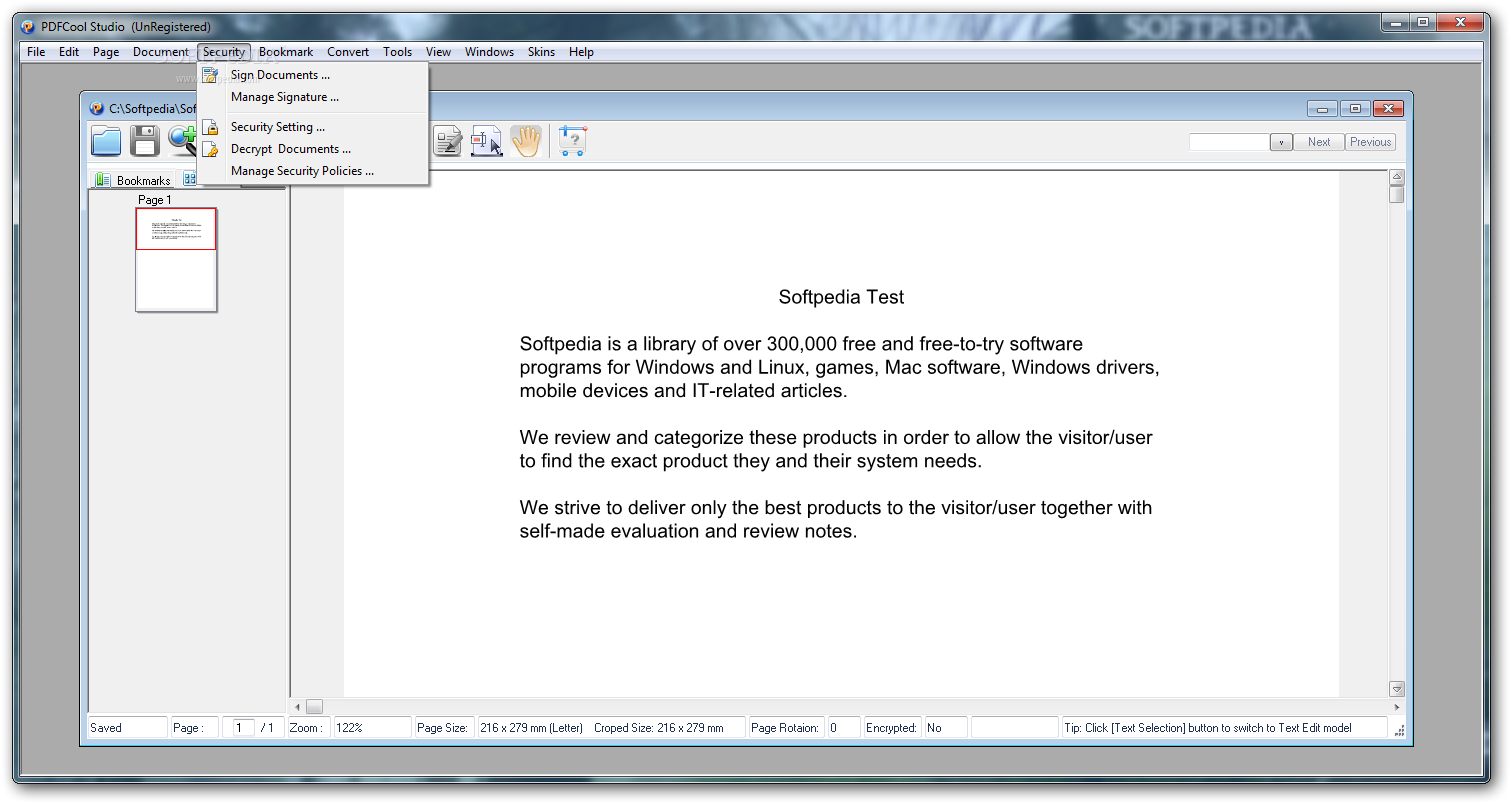Choose Manage Signature menu entry
Image resolution: width=1511 pixels, height=804 pixels.
point(313,97)
